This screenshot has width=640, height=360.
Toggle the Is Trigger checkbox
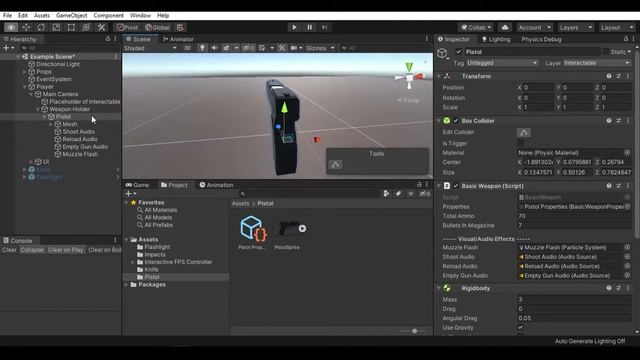click(520, 143)
